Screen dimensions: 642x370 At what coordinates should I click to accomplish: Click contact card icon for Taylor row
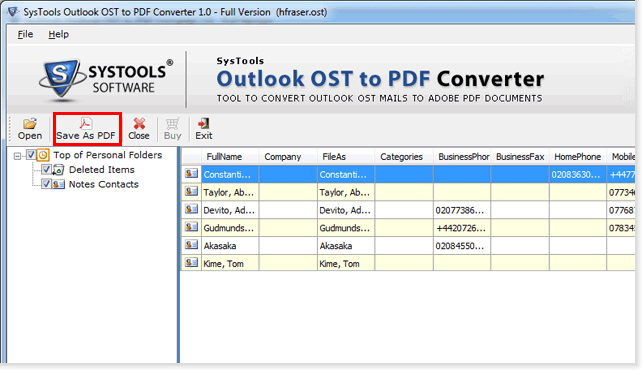point(191,192)
